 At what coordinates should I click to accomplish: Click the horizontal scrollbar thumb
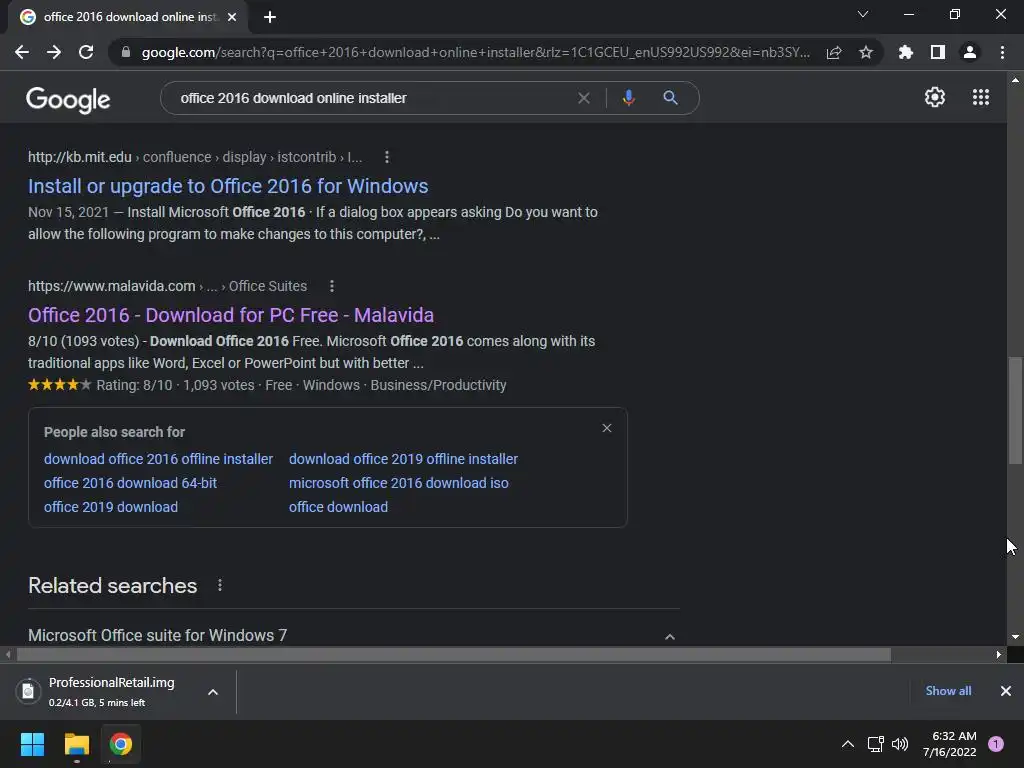point(454,654)
